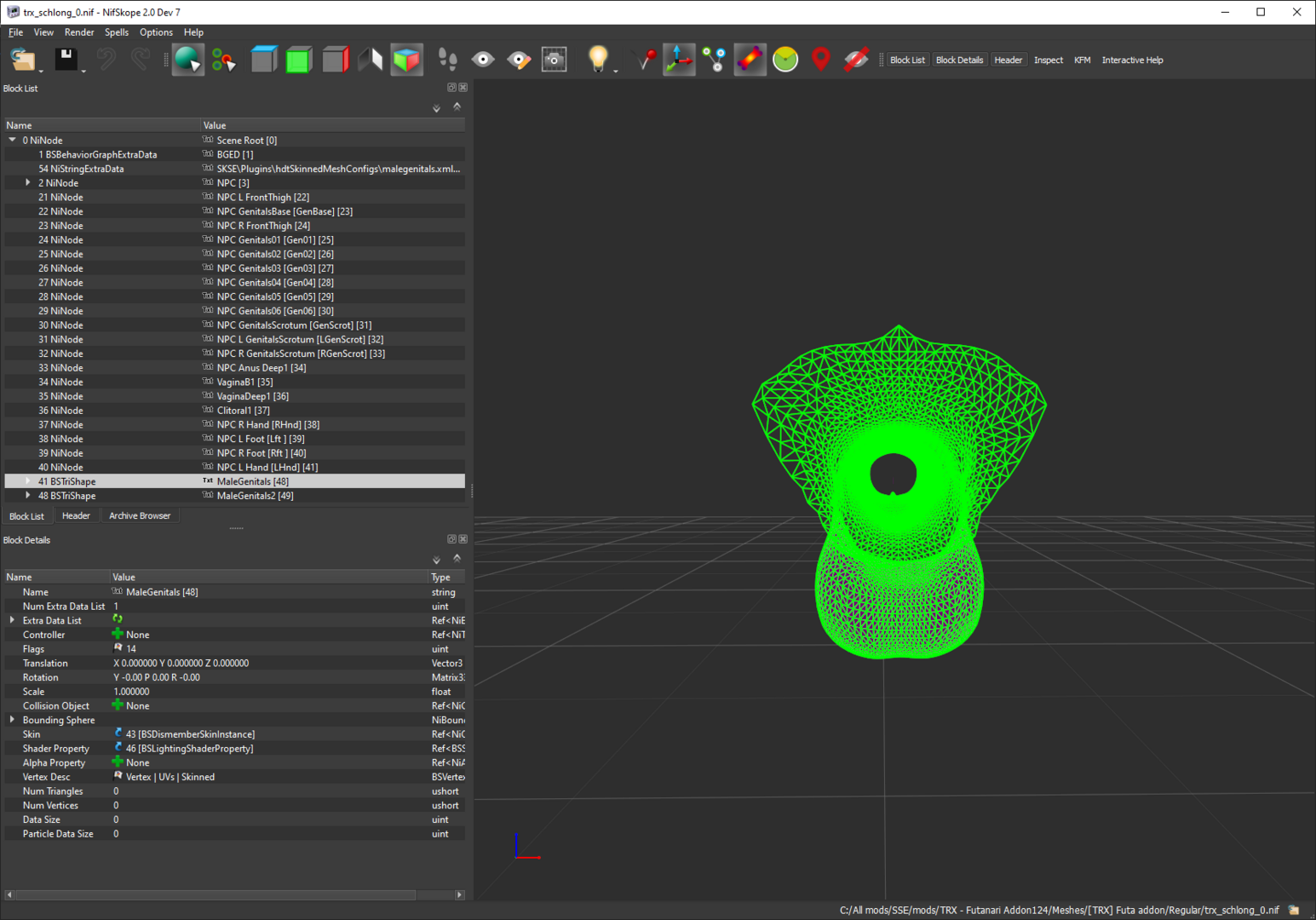This screenshot has width=1316, height=920.
Task: Expand the 2 NiNode tree item
Action: click(28, 183)
